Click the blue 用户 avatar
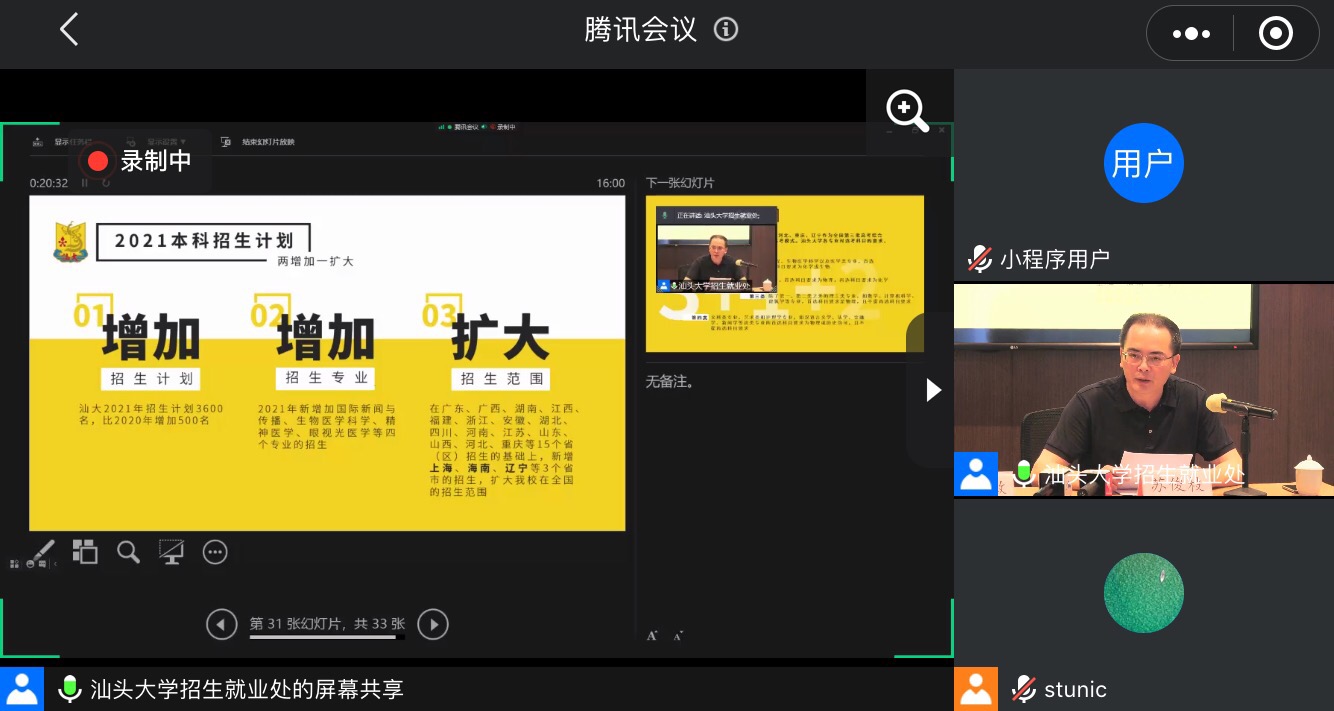The image size is (1334, 711). point(1143,163)
